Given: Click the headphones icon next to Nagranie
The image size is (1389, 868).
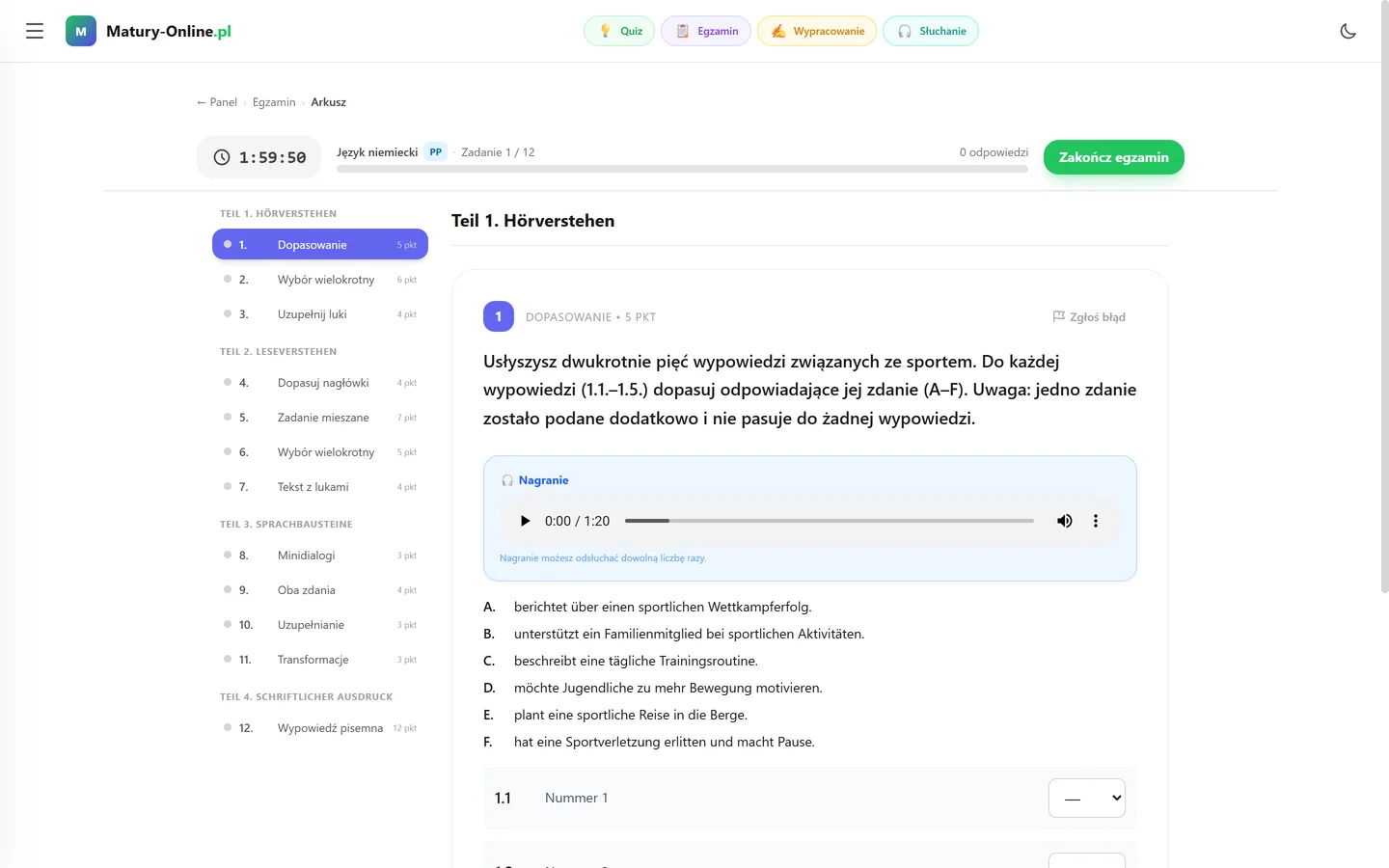Looking at the screenshot, I should pyautogui.click(x=507, y=480).
